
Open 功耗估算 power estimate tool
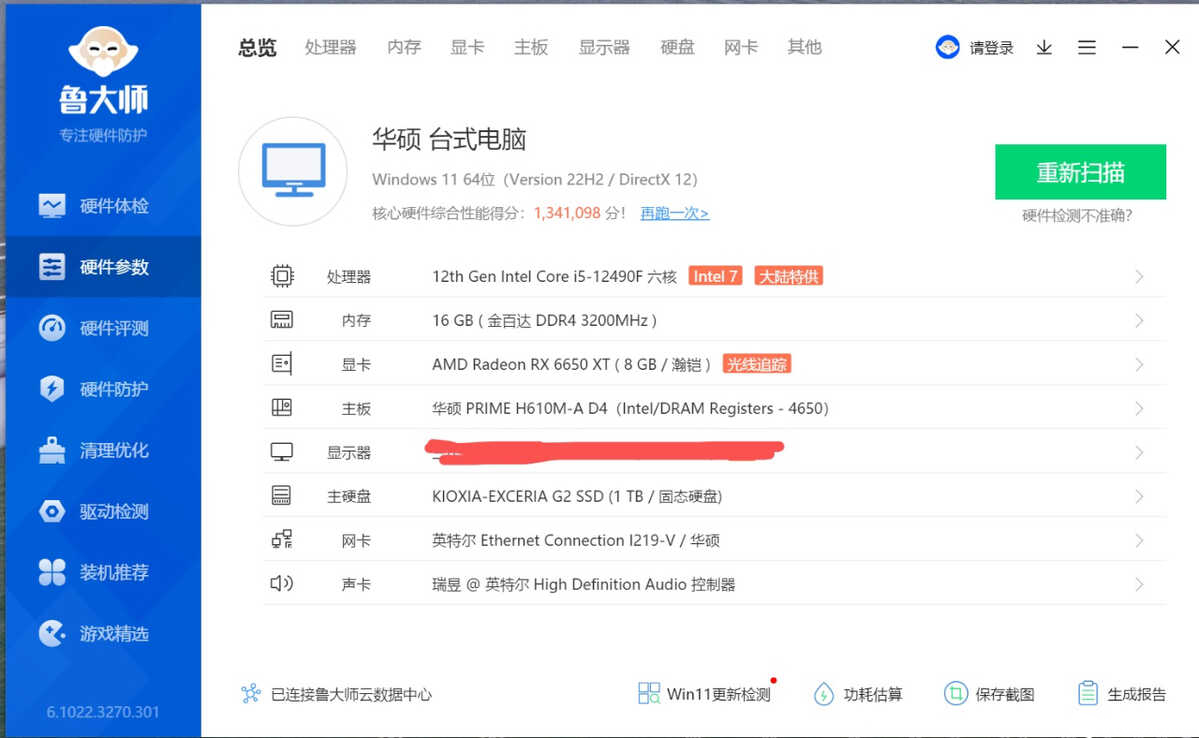[858, 694]
